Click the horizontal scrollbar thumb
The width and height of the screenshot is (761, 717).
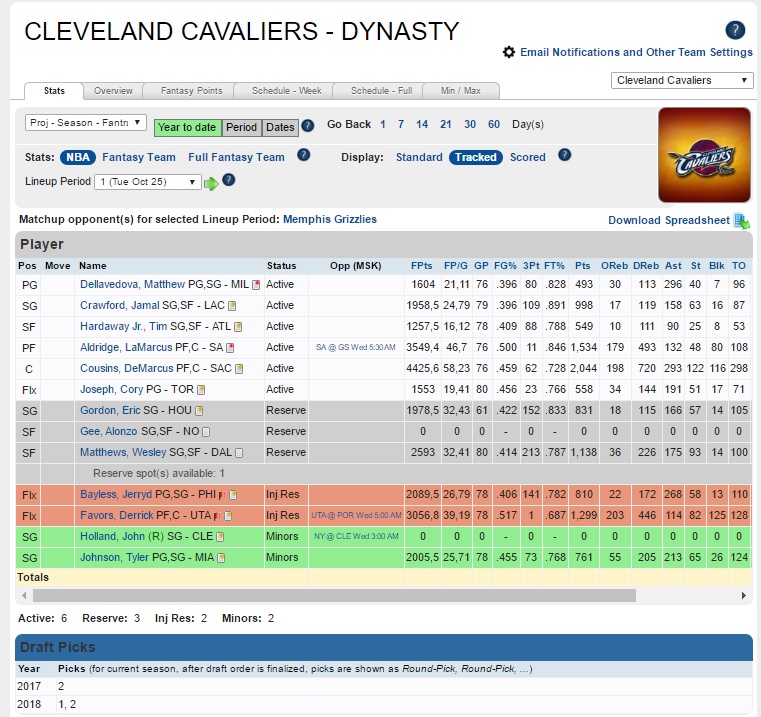pos(334,595)
